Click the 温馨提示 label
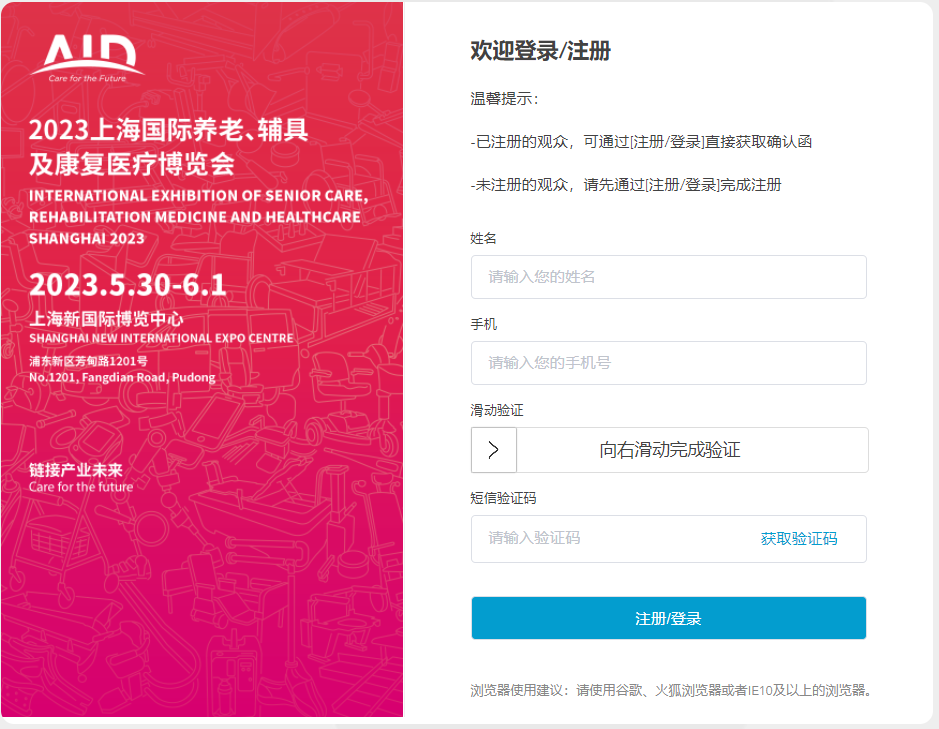Image resolution: width=939 pixels, height=729 pixels. click(x=504, y=99)
